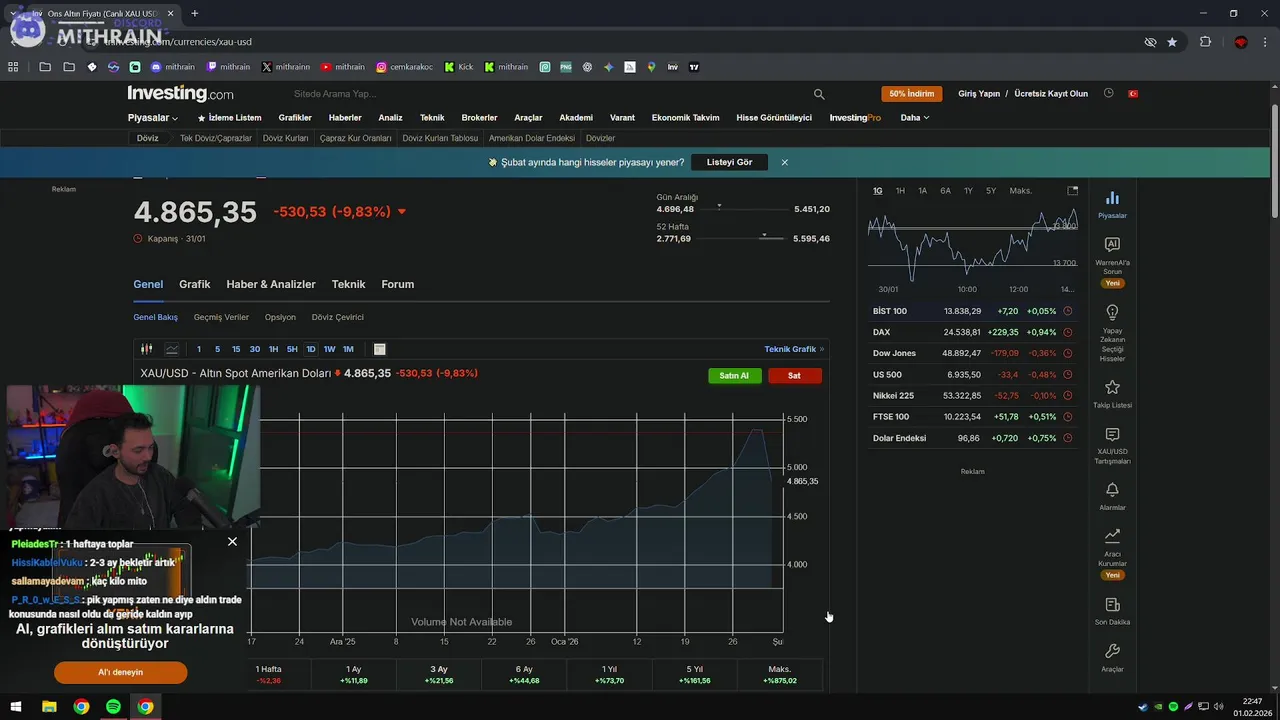
Task: Click the 50% İndirim button
Action: pos(911,93)
